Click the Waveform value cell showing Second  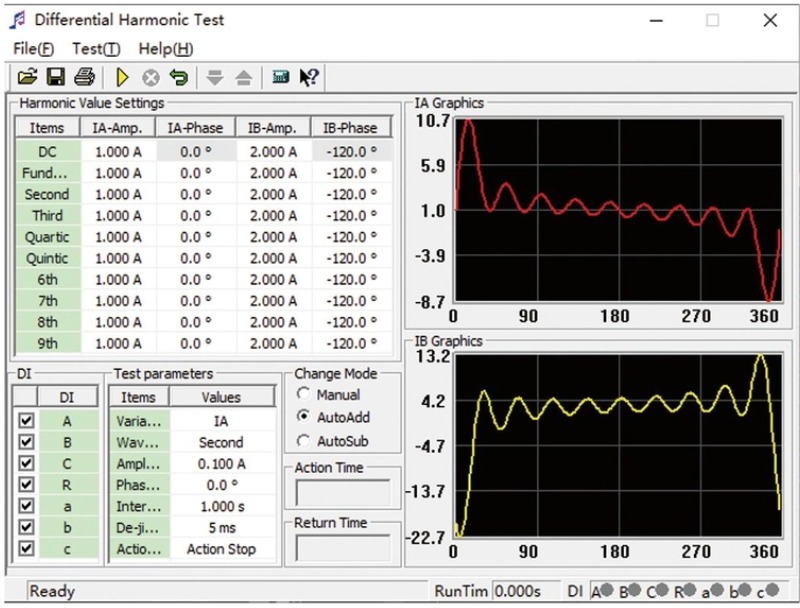click(220, 443)
